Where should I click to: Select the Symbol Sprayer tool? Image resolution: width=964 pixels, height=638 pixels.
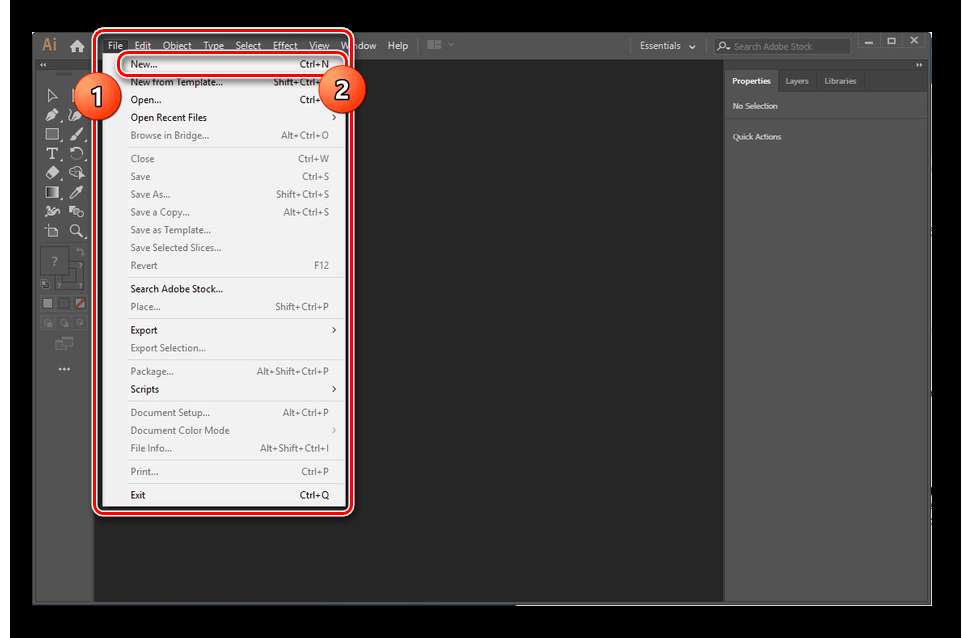(x=52, y=211)
